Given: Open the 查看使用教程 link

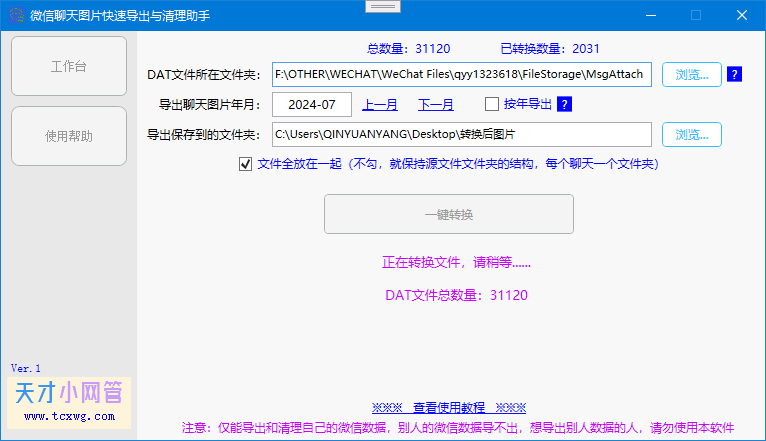Looking at the screenshot, I should click(x=449, y=407).
